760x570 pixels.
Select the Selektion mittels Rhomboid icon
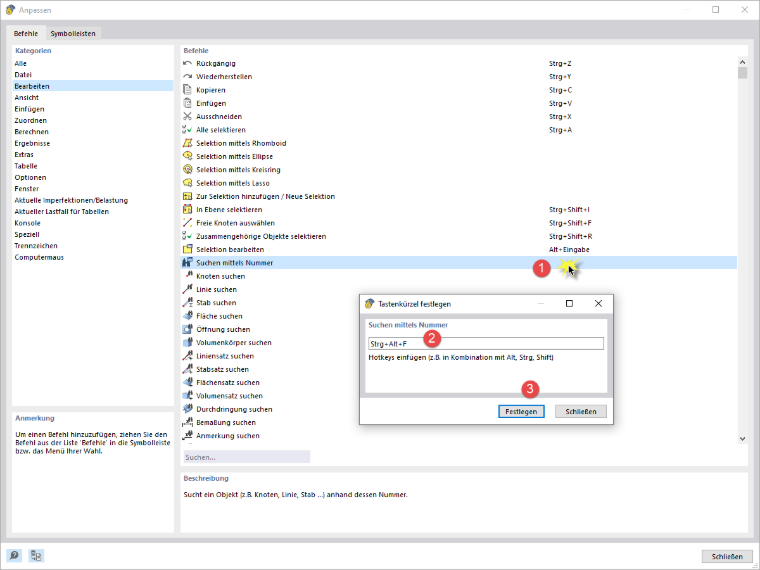pos(188,143)
